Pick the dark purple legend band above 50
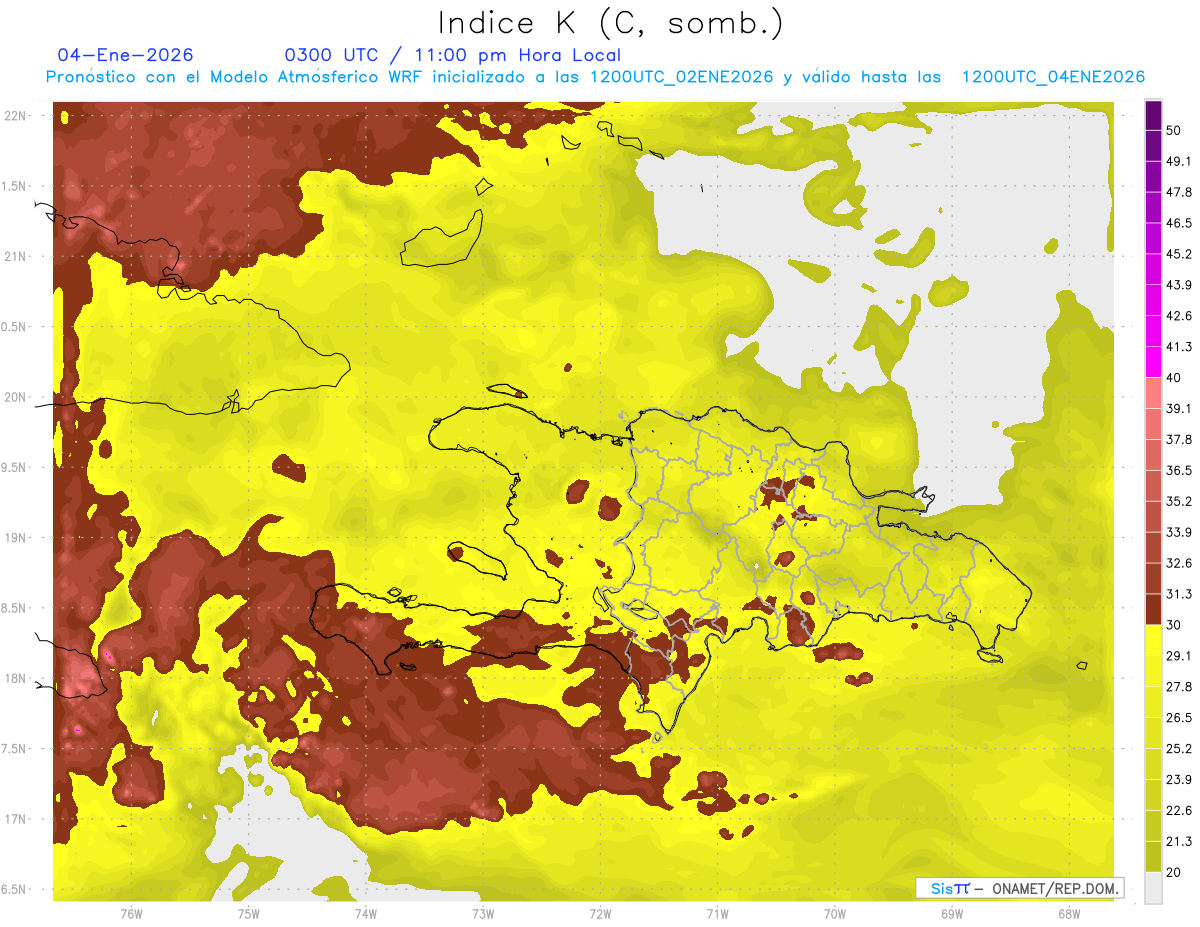The image size is (1200, 927). (x=1153, y=116)
